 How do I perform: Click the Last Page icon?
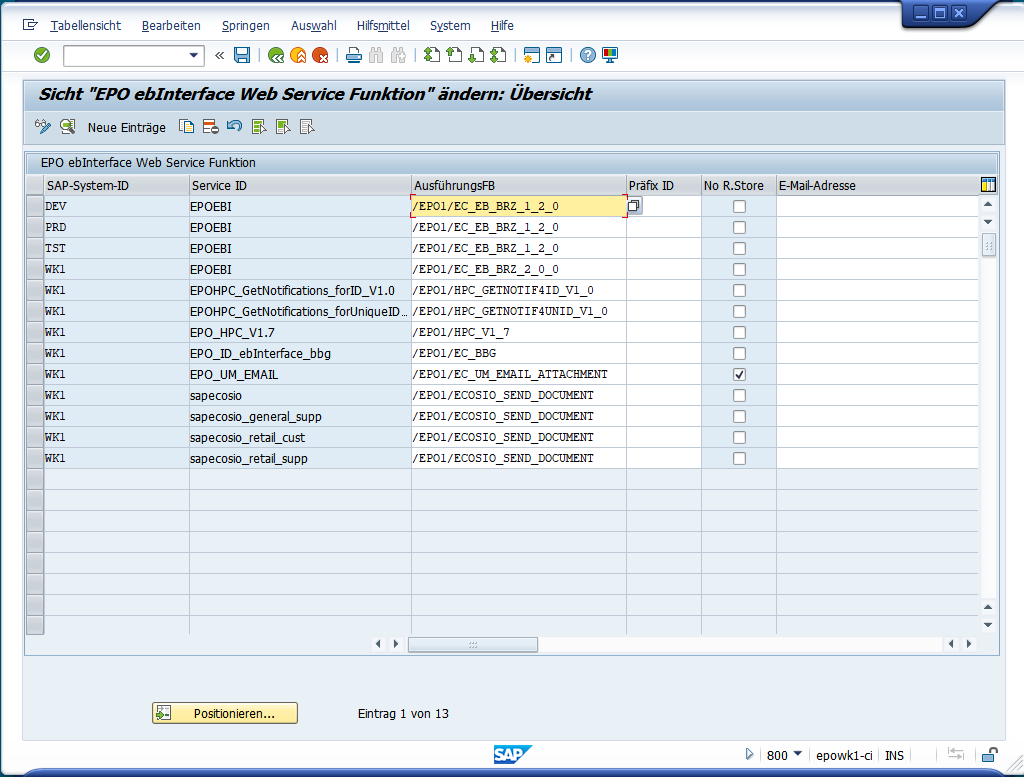pyautogui.click(x=498, y=56)
